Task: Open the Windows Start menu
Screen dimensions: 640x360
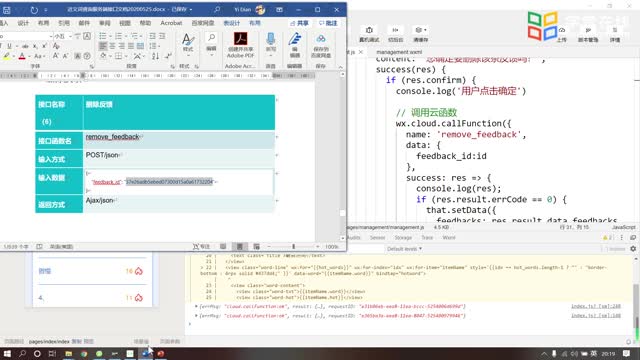Action: click(7, 354)
